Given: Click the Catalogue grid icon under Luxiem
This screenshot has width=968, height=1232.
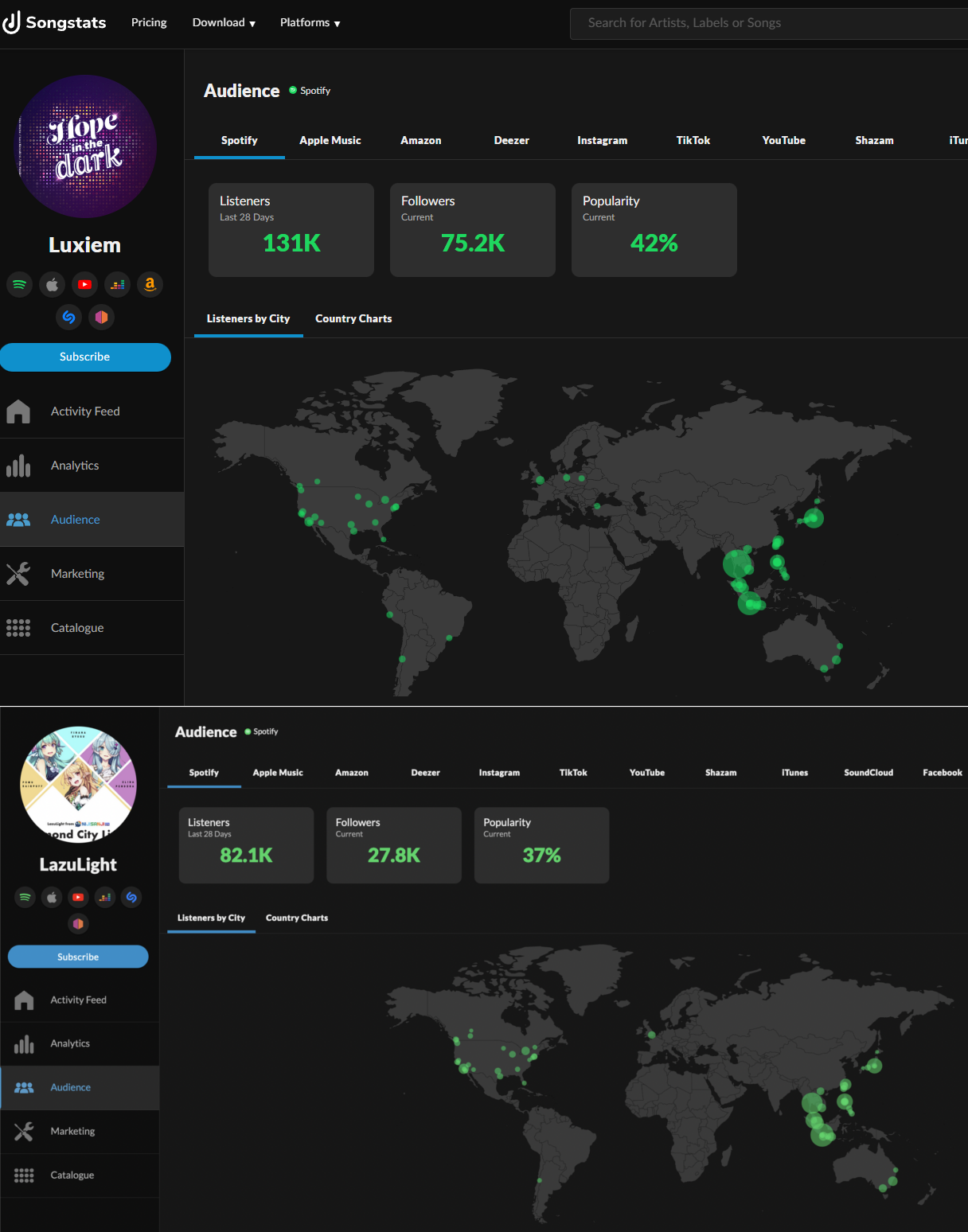Looking at the screenshot, I should 18,628.
